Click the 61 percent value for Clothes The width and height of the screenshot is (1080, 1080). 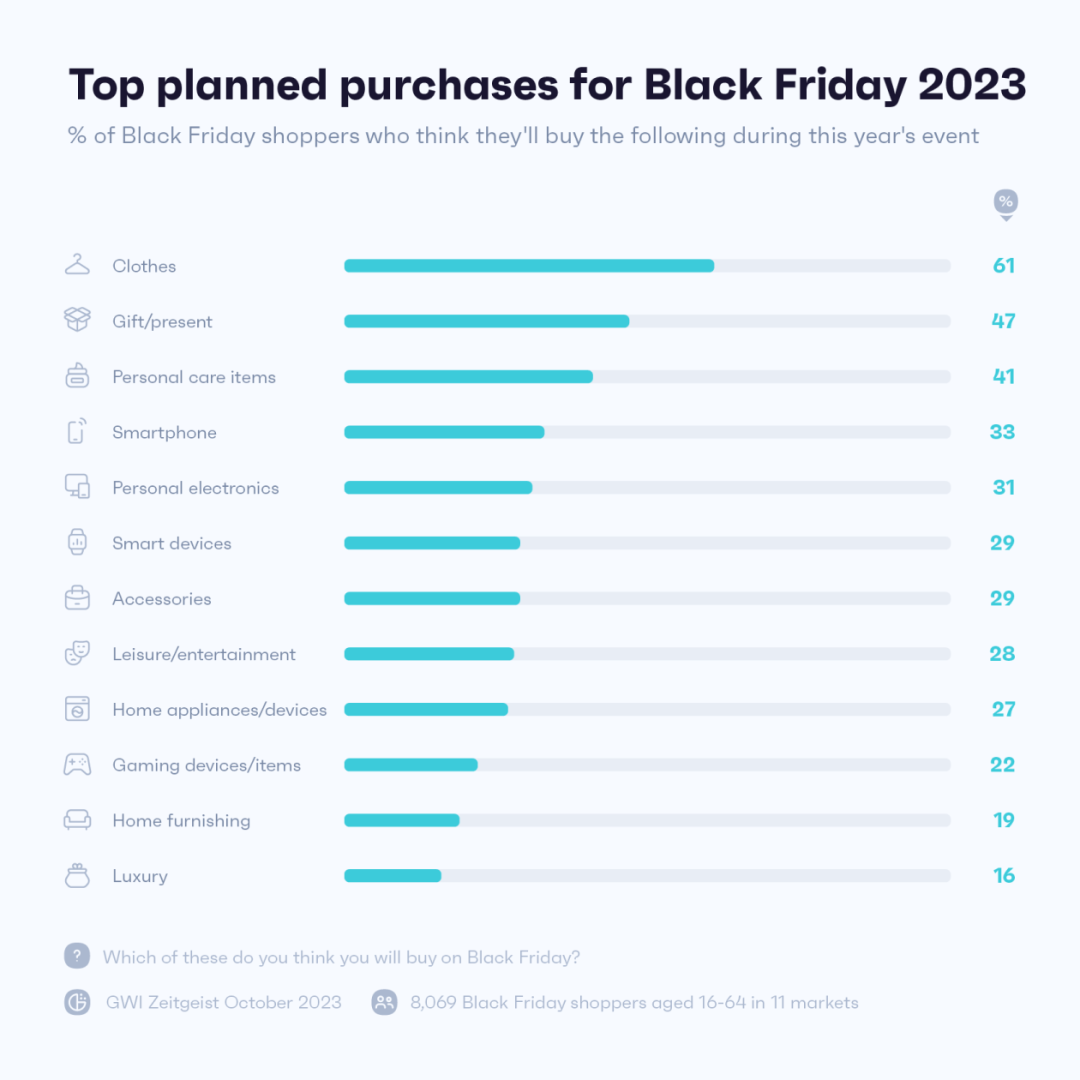[x=1003, y=265]
